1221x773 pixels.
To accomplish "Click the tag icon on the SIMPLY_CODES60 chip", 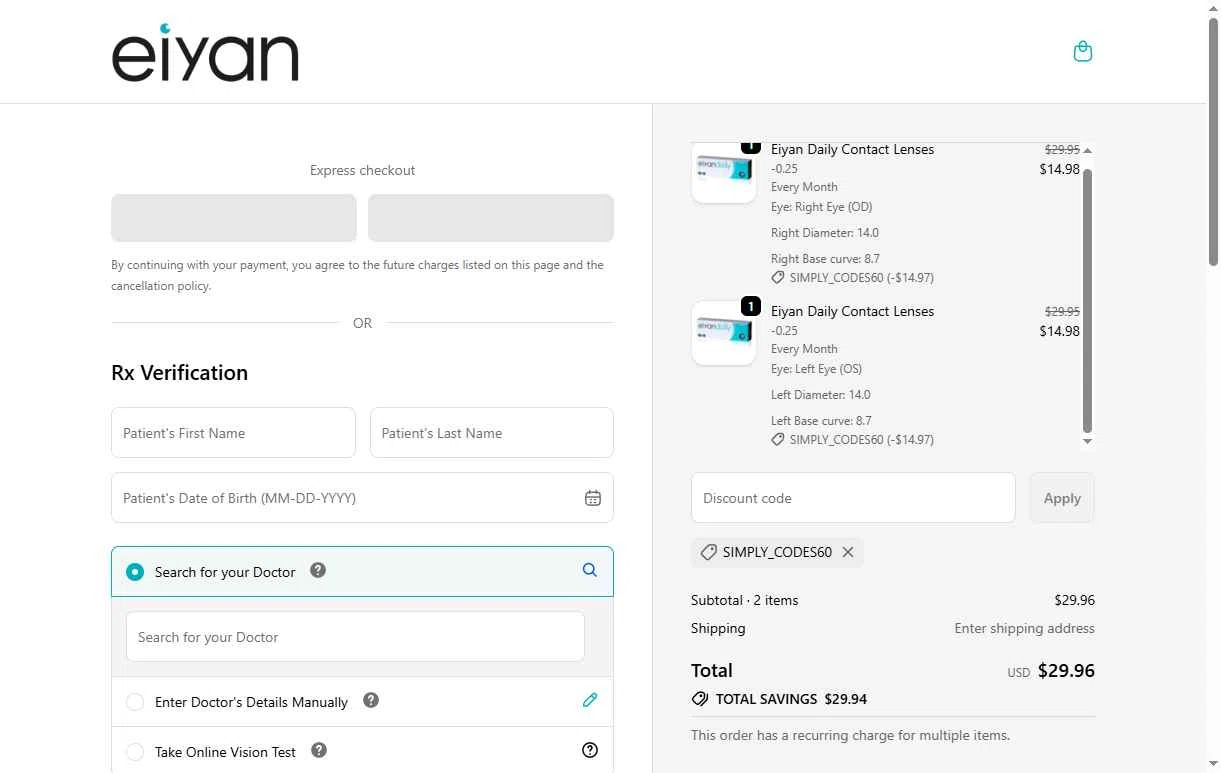I will point(709,552).
